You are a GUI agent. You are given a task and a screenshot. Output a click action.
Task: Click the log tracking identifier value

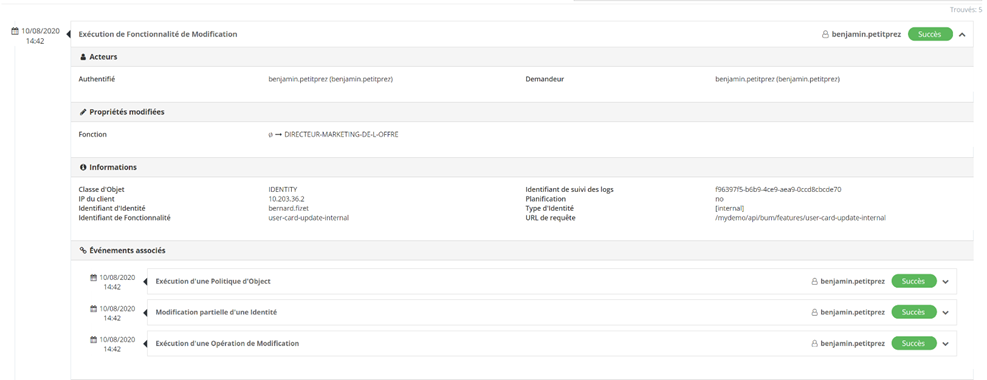pyautogui.click(x=779, y=189)
